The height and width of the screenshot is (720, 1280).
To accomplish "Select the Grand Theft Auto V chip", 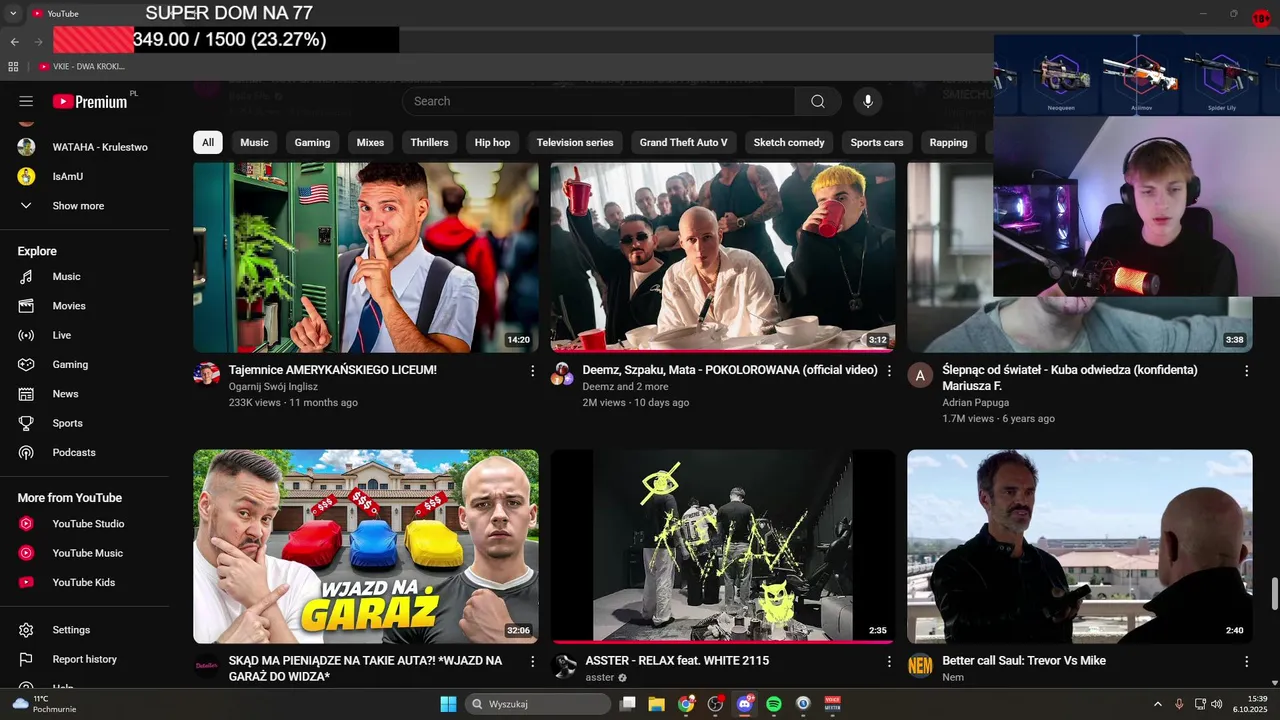I will 683,142.
